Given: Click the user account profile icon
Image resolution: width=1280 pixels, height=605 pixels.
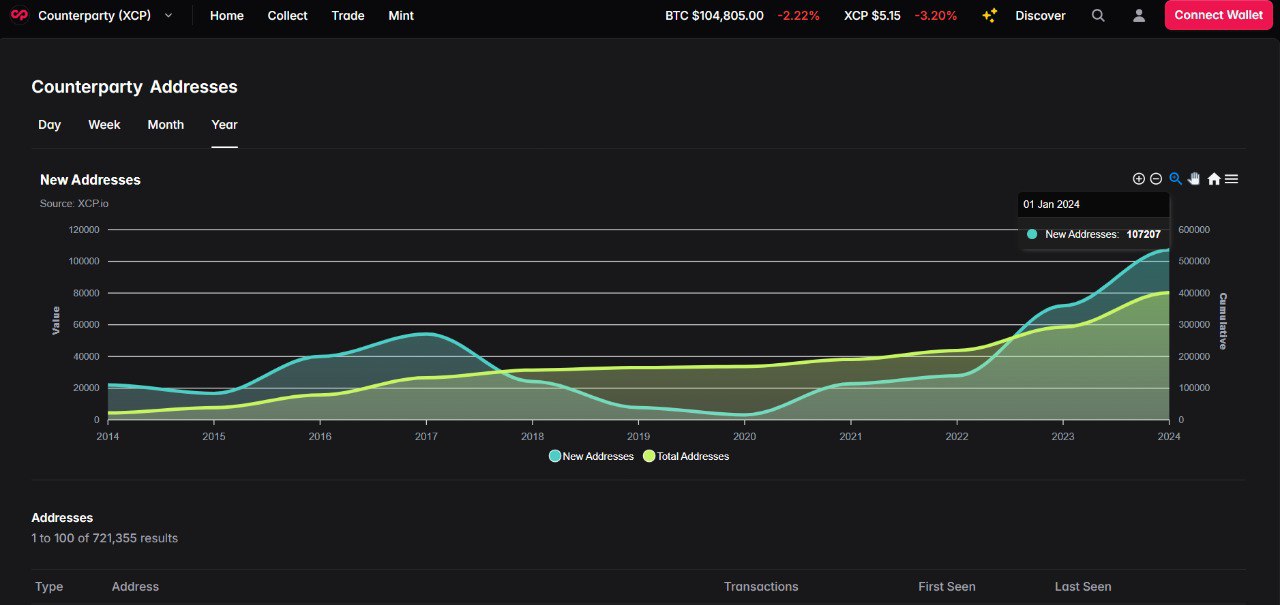Looking at the screenshot, I should pos(1139,16).
